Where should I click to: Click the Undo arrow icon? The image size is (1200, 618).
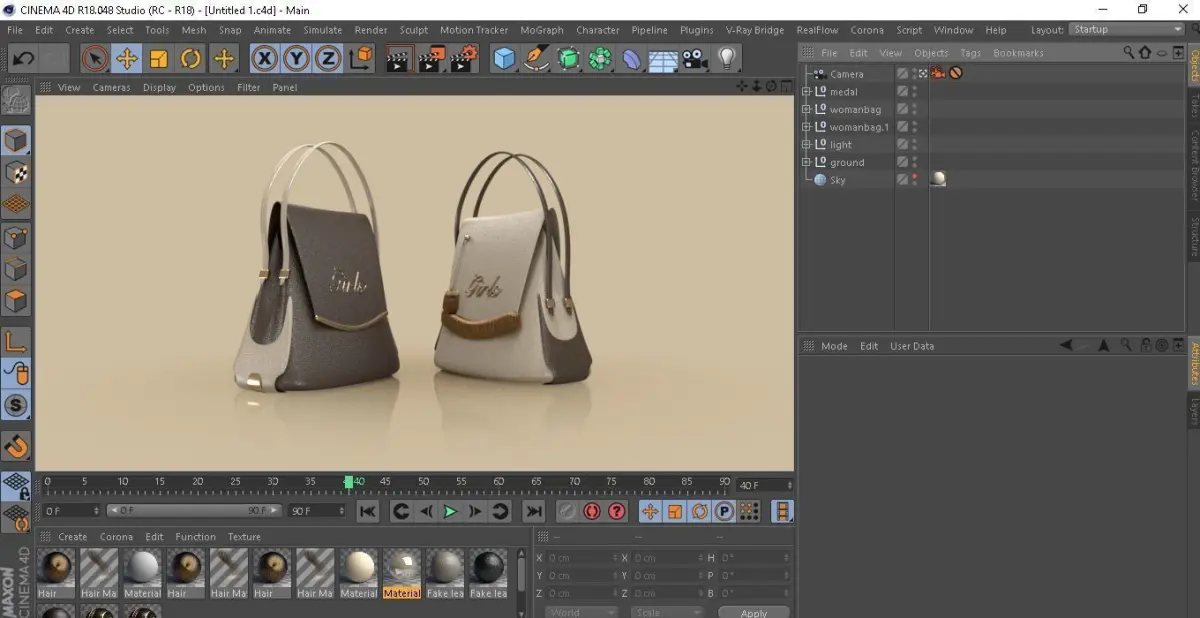point(22,59)
